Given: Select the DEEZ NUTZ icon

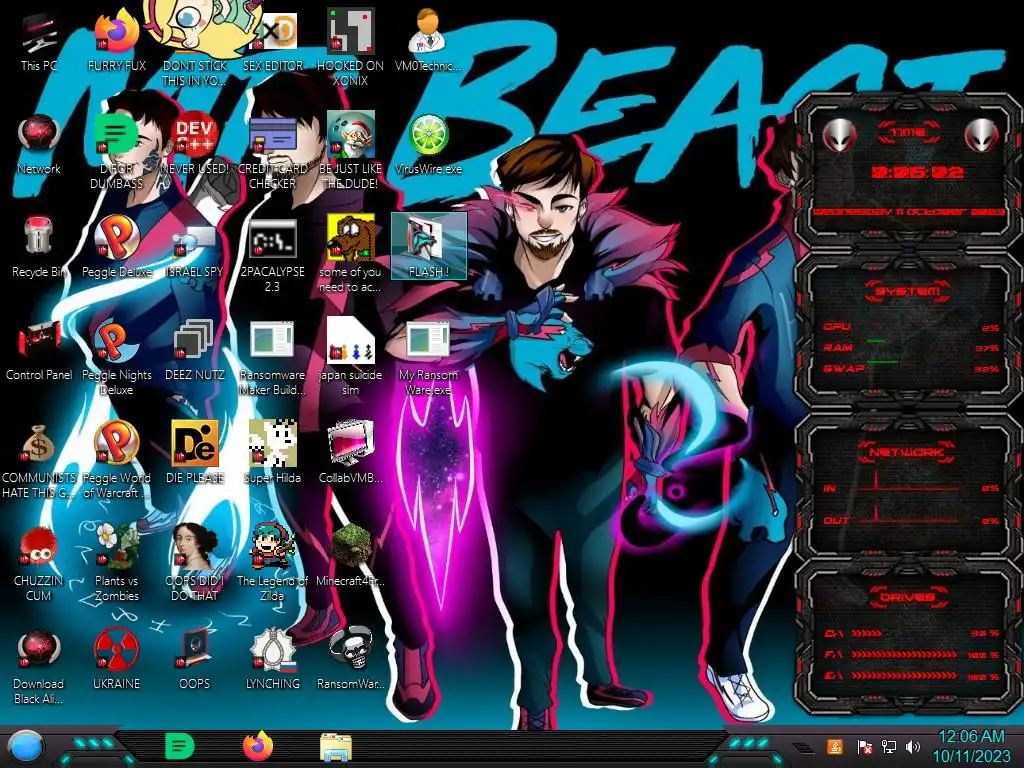Looking at the screenshot, I should tap(195, 351).
